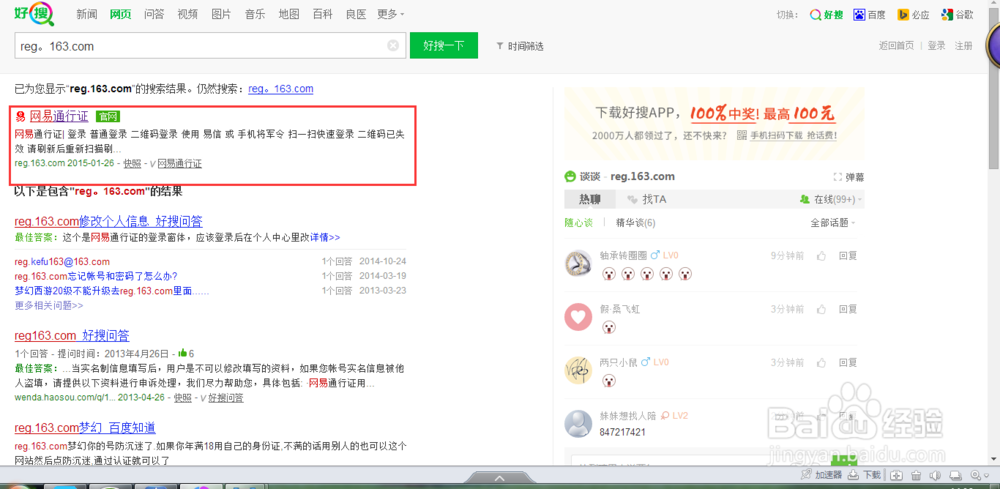Switch search engine to 谷歌

click(957, 15)
